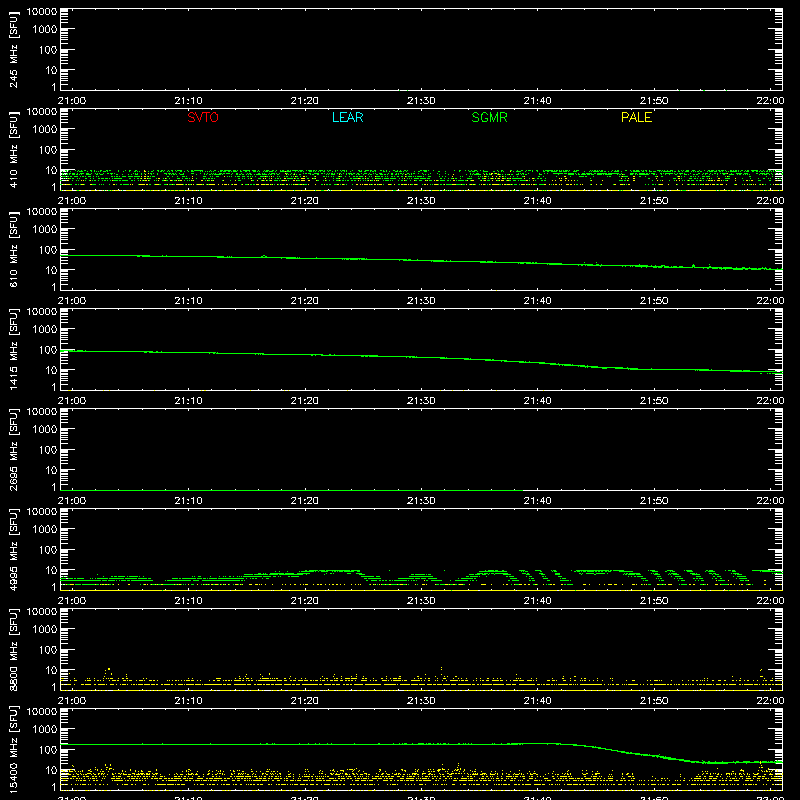Viewport: 800px width, 800px height.
Task: Click 21:50 label under the 610 MHz plot
Action: coord(654,301)
